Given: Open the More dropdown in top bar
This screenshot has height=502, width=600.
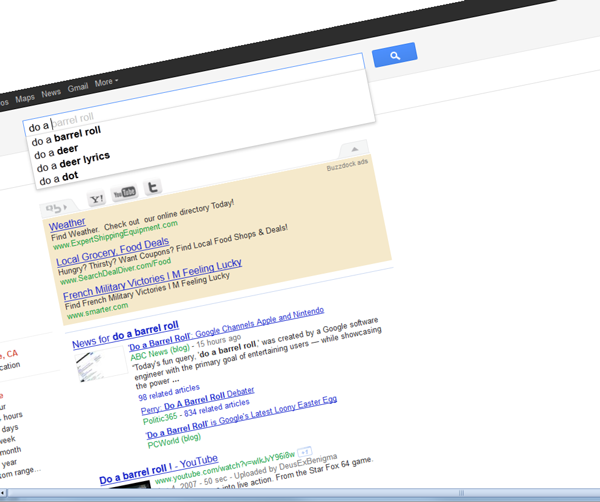Looking at the screenshot, I should coord(106,82).
